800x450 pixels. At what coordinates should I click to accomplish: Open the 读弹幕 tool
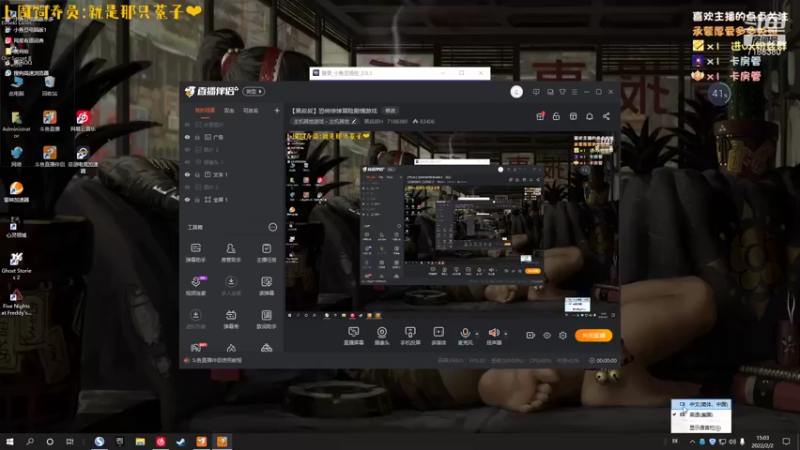pos(266,286)
